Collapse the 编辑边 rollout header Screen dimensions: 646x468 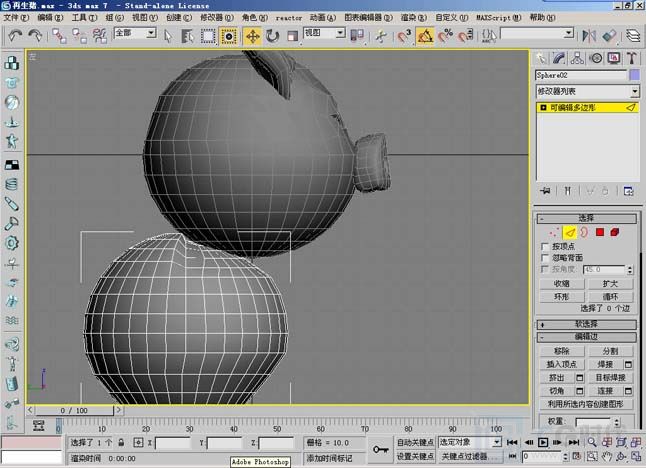tap(587, 337)
